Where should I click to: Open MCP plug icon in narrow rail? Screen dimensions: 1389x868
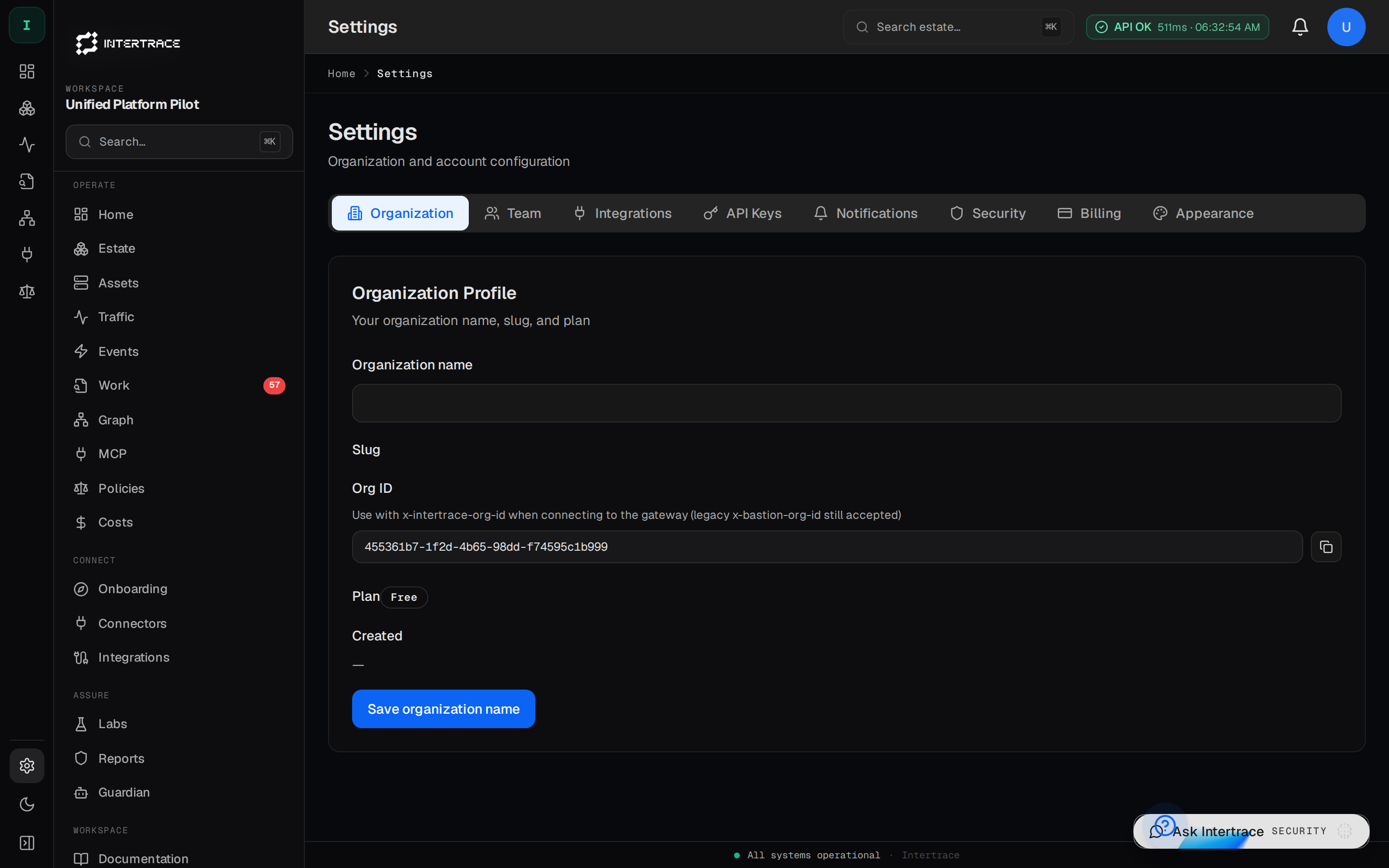[27, 254]
